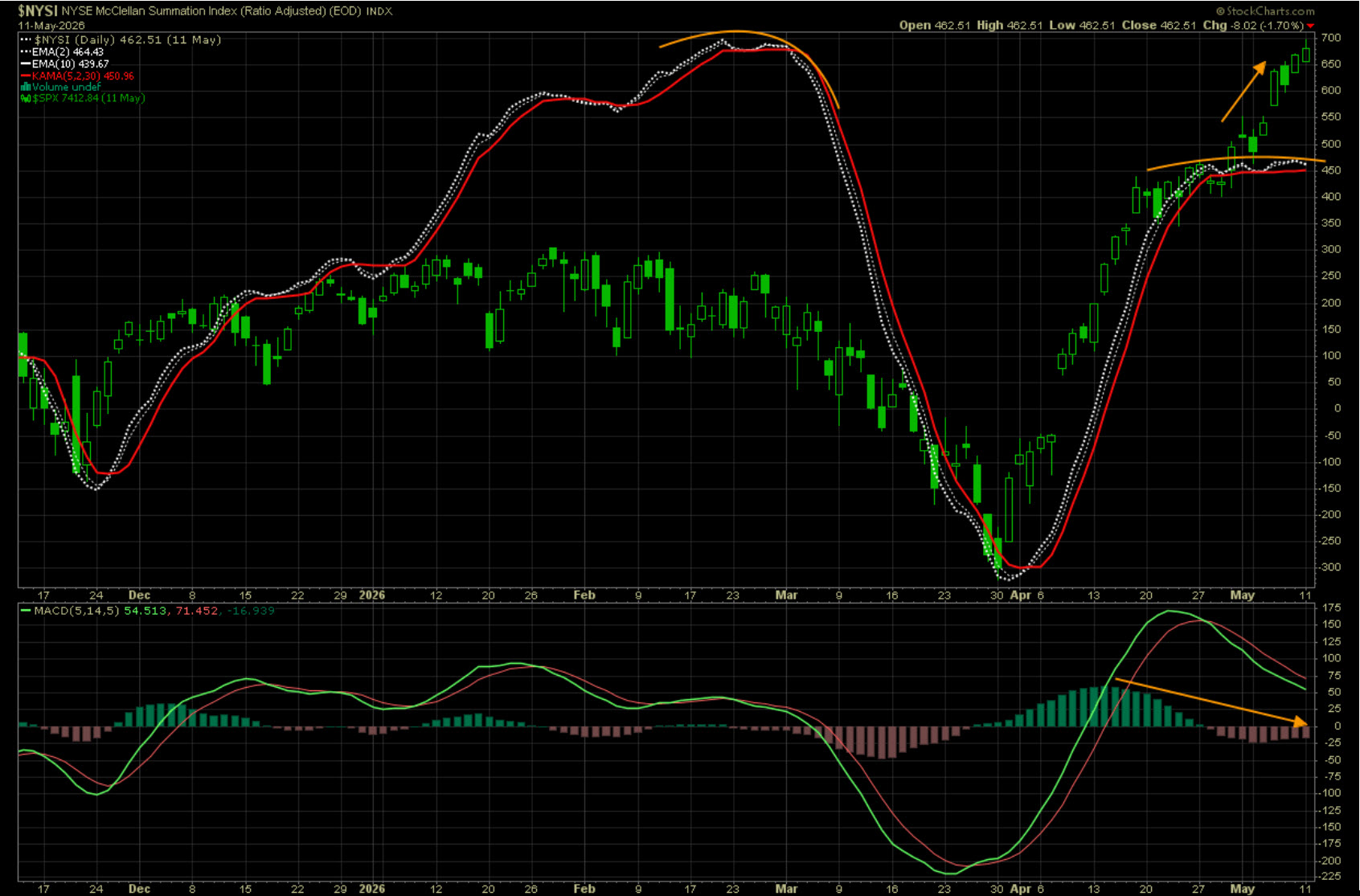Select the 'Low 462.51' value in header
1360x896 pixels.
(1082, 26)
